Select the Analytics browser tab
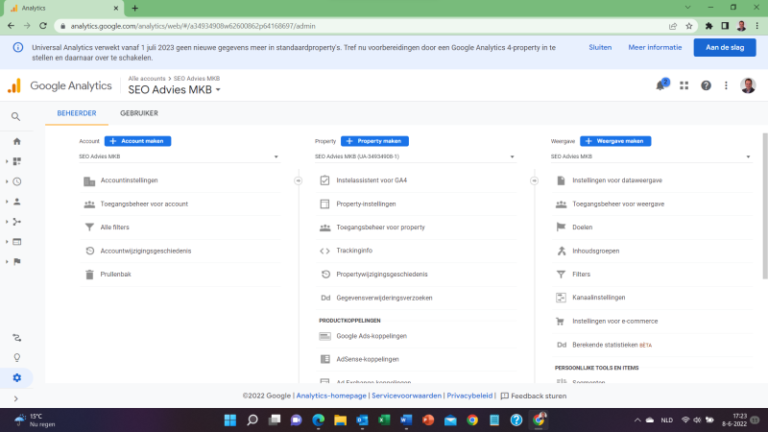This screenshot has height=432, width=768. [x=63, y=8]
